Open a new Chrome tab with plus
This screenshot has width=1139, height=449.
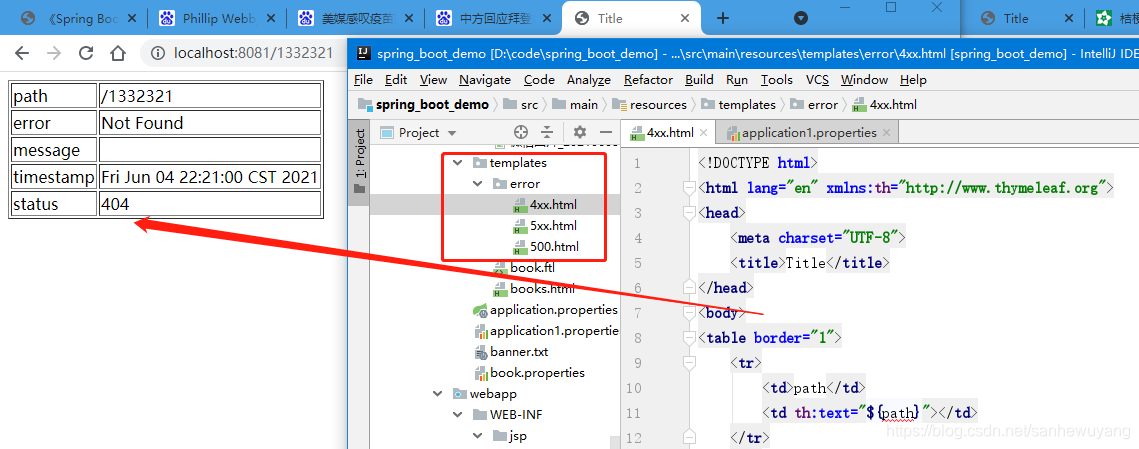[x=723, y=18]
